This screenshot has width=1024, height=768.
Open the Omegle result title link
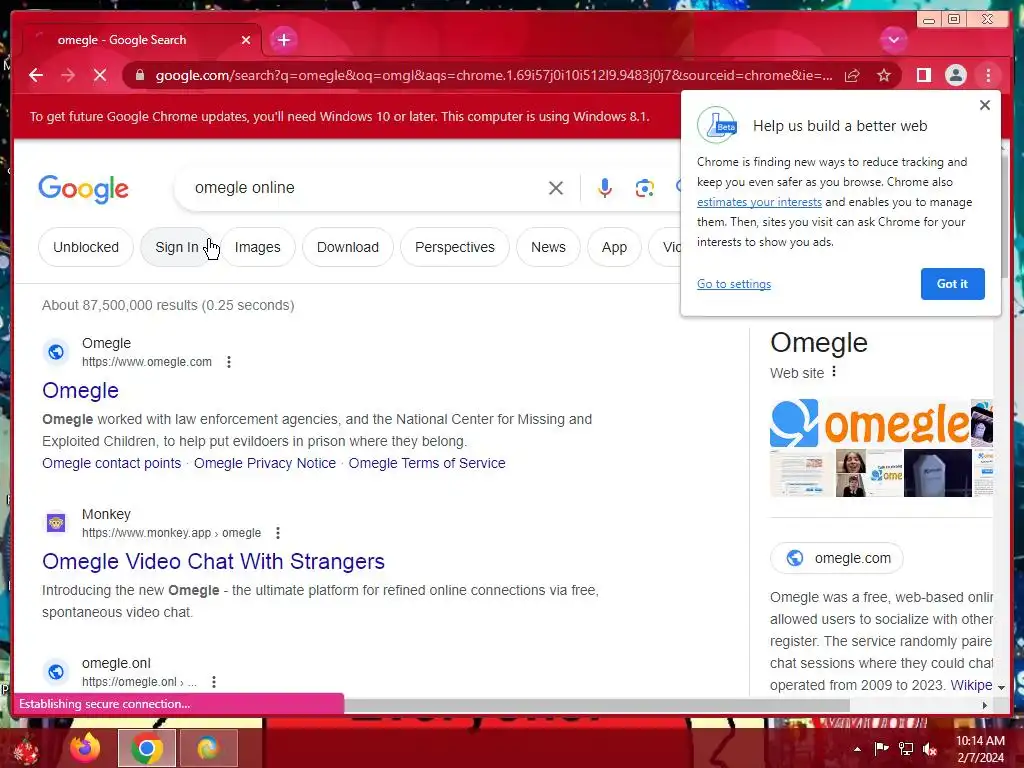pyautogui.click(x=80, y=390)
